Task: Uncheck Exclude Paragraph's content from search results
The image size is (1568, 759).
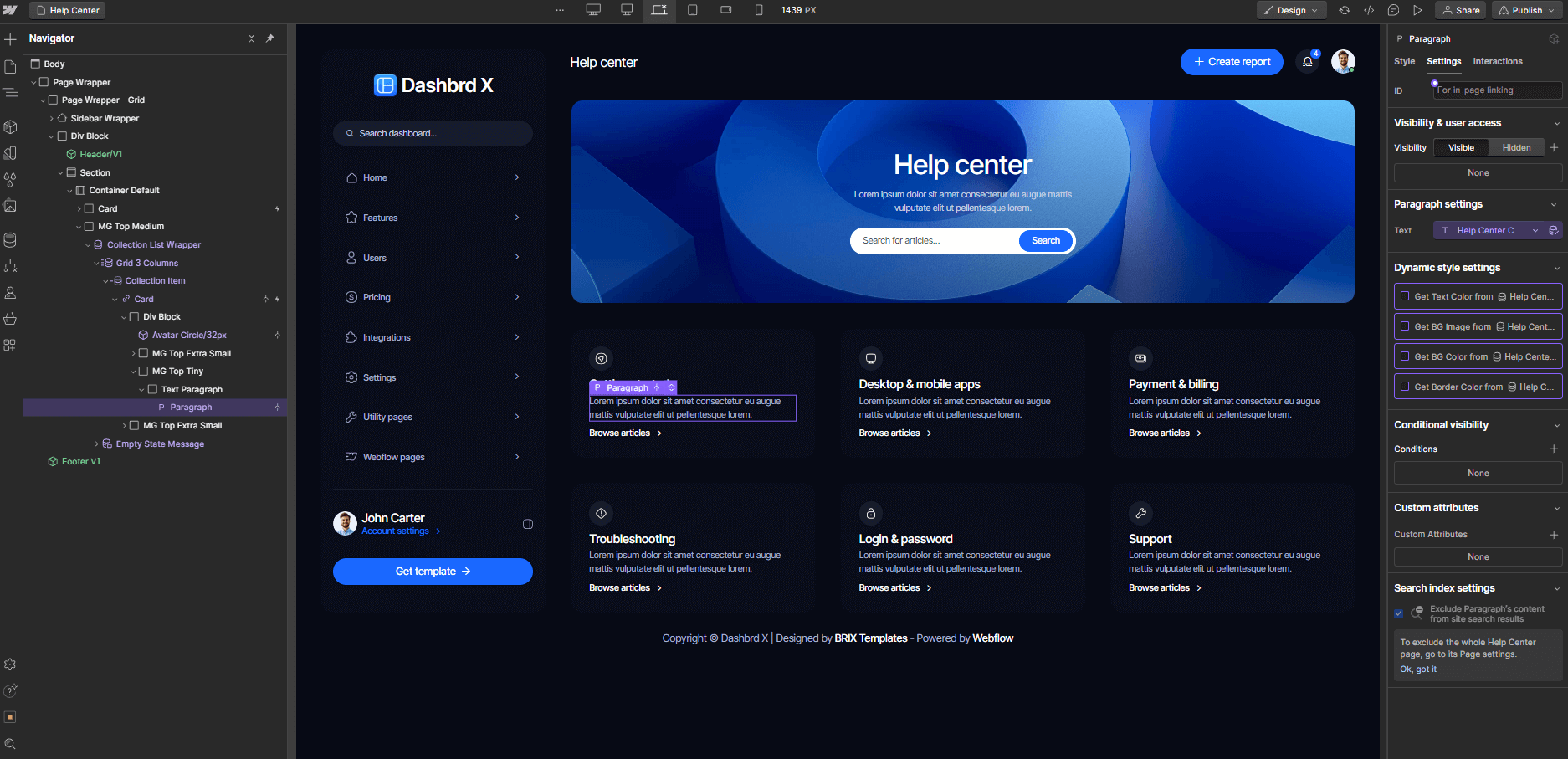Action: click(x=1397, y=613)
